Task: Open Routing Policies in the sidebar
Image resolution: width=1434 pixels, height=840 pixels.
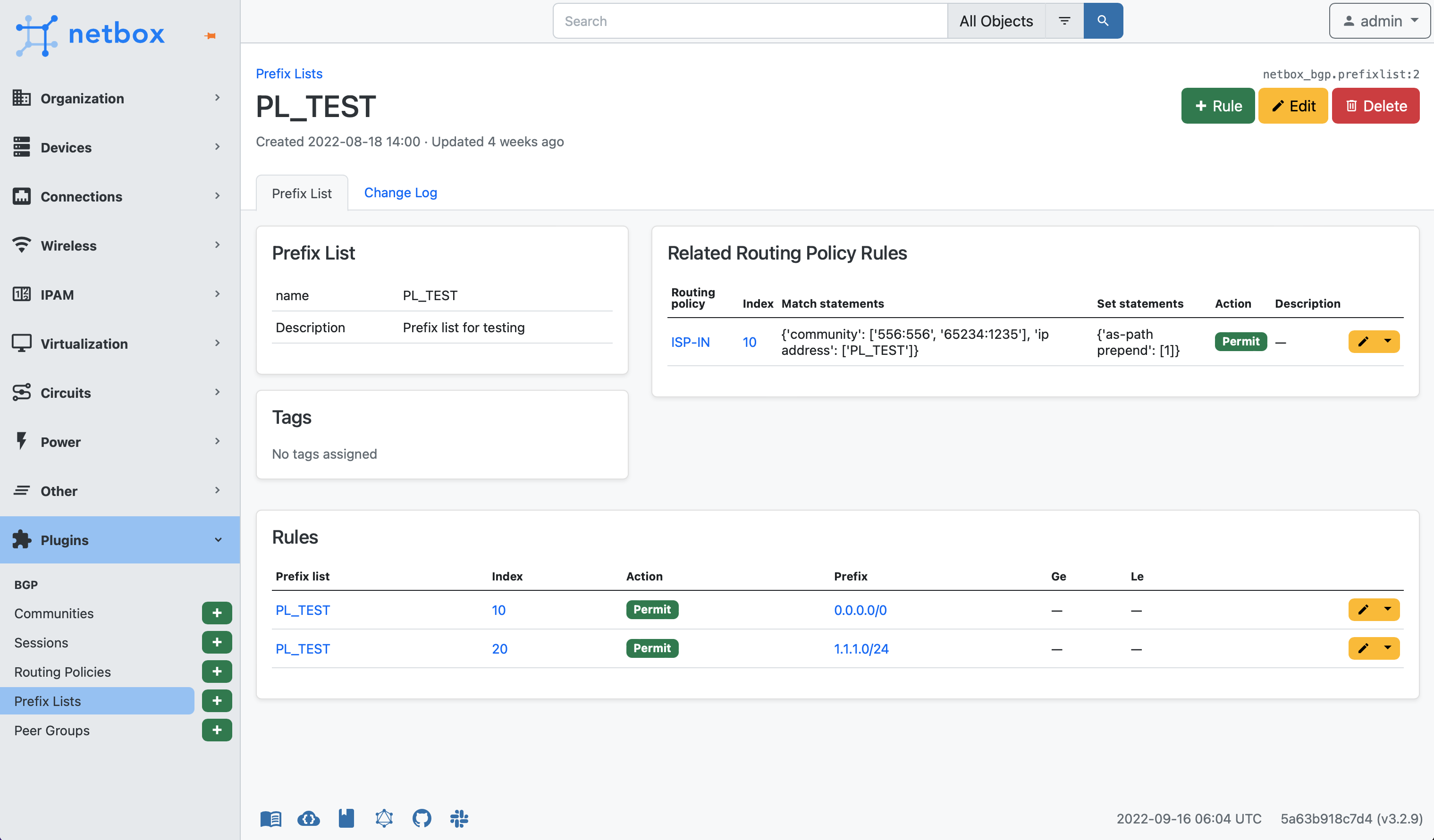Action: coord(63,672)
